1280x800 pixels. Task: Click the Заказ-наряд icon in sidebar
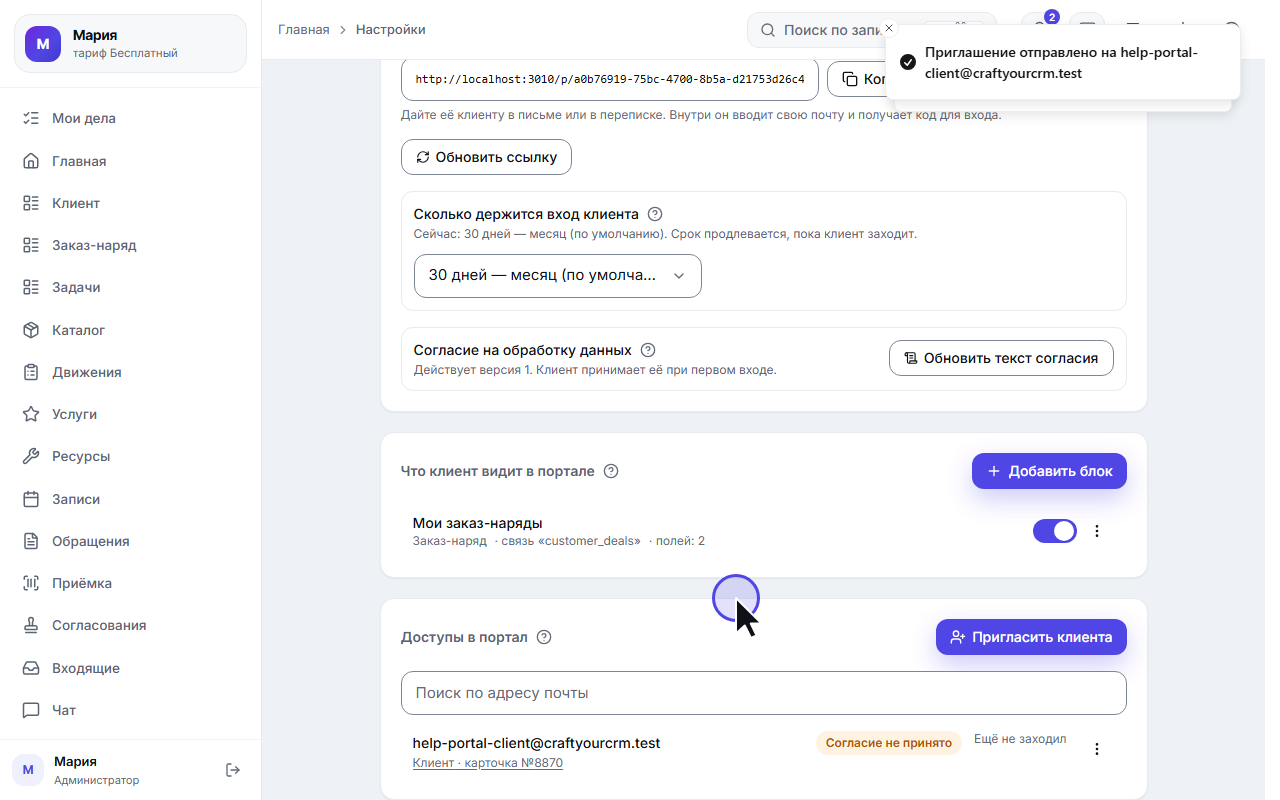[x=31, y=245]
